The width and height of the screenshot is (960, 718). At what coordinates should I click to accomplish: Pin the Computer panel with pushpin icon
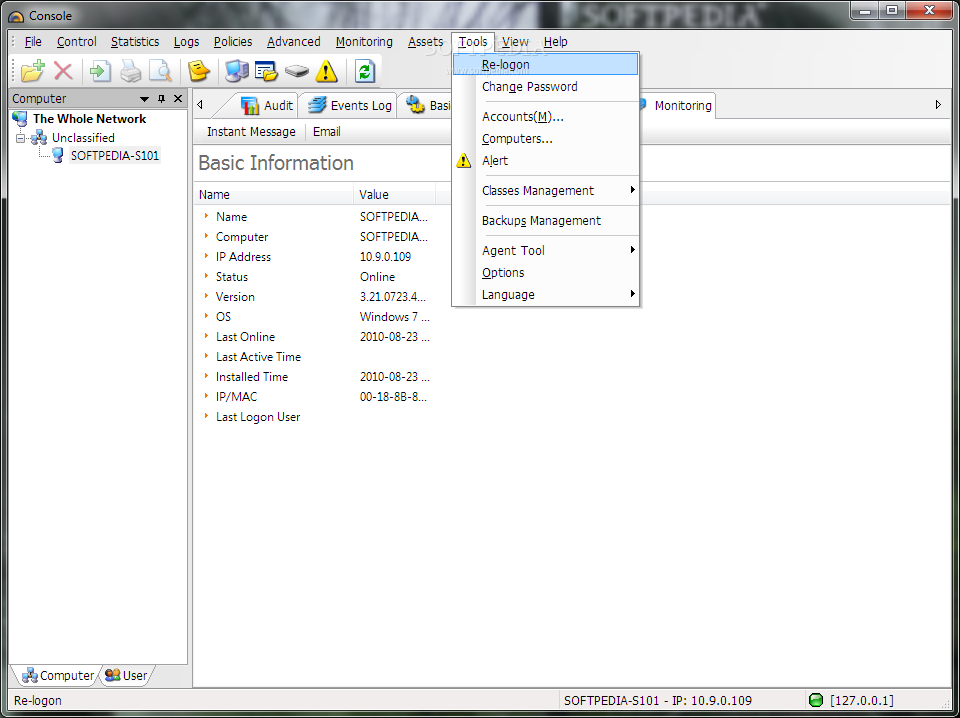162,99
